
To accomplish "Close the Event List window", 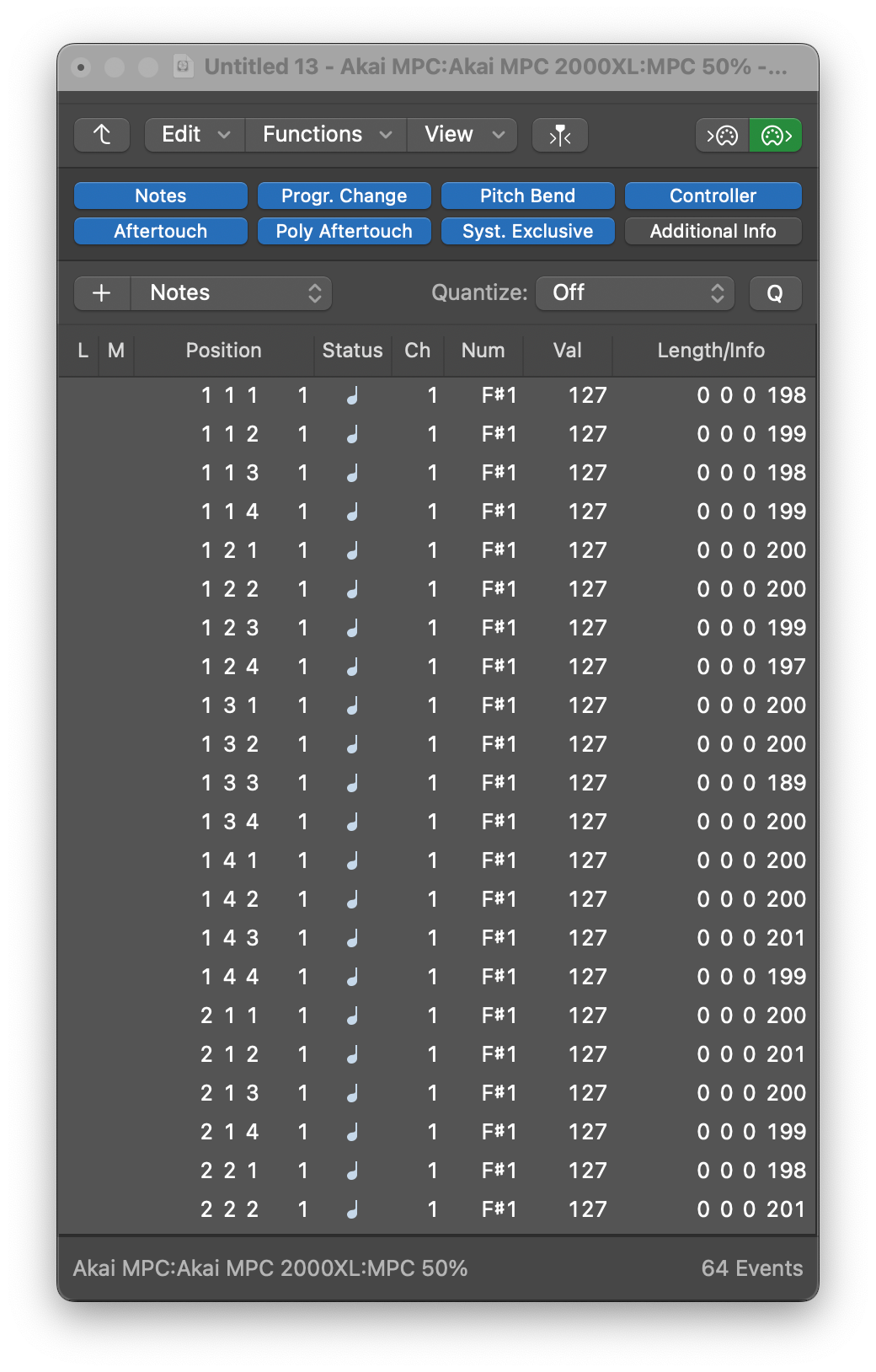I will pyautogui.click(x=81, y=67).
